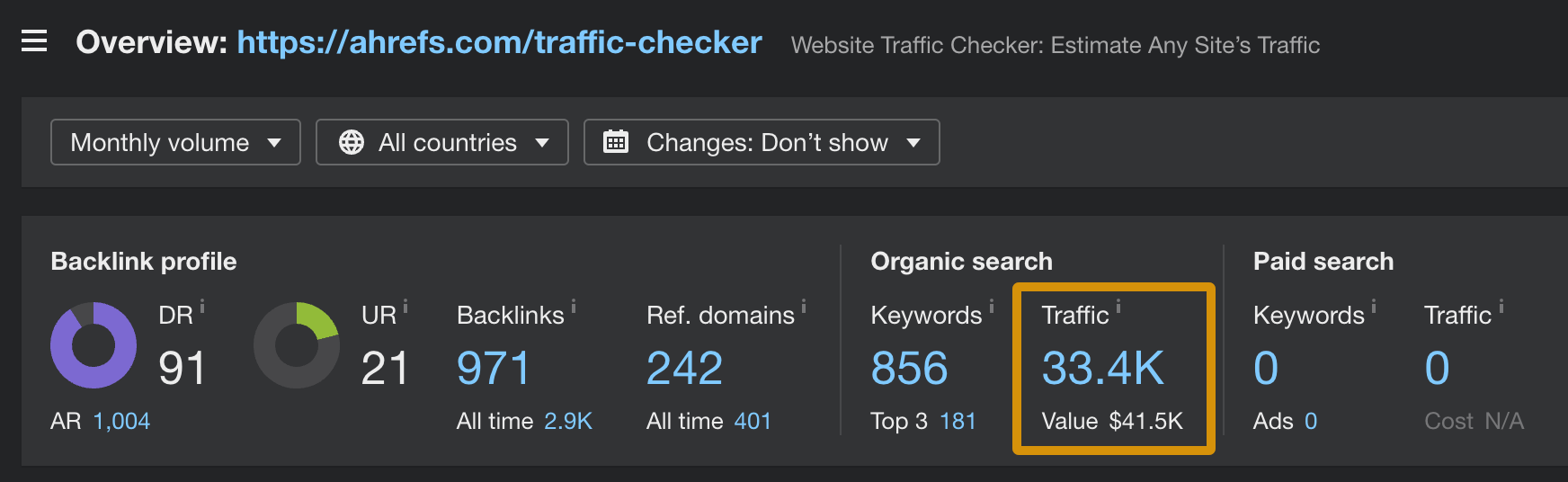Click the organic Traffic info icon
The image size is (1568, 482).
(1118, 306)
